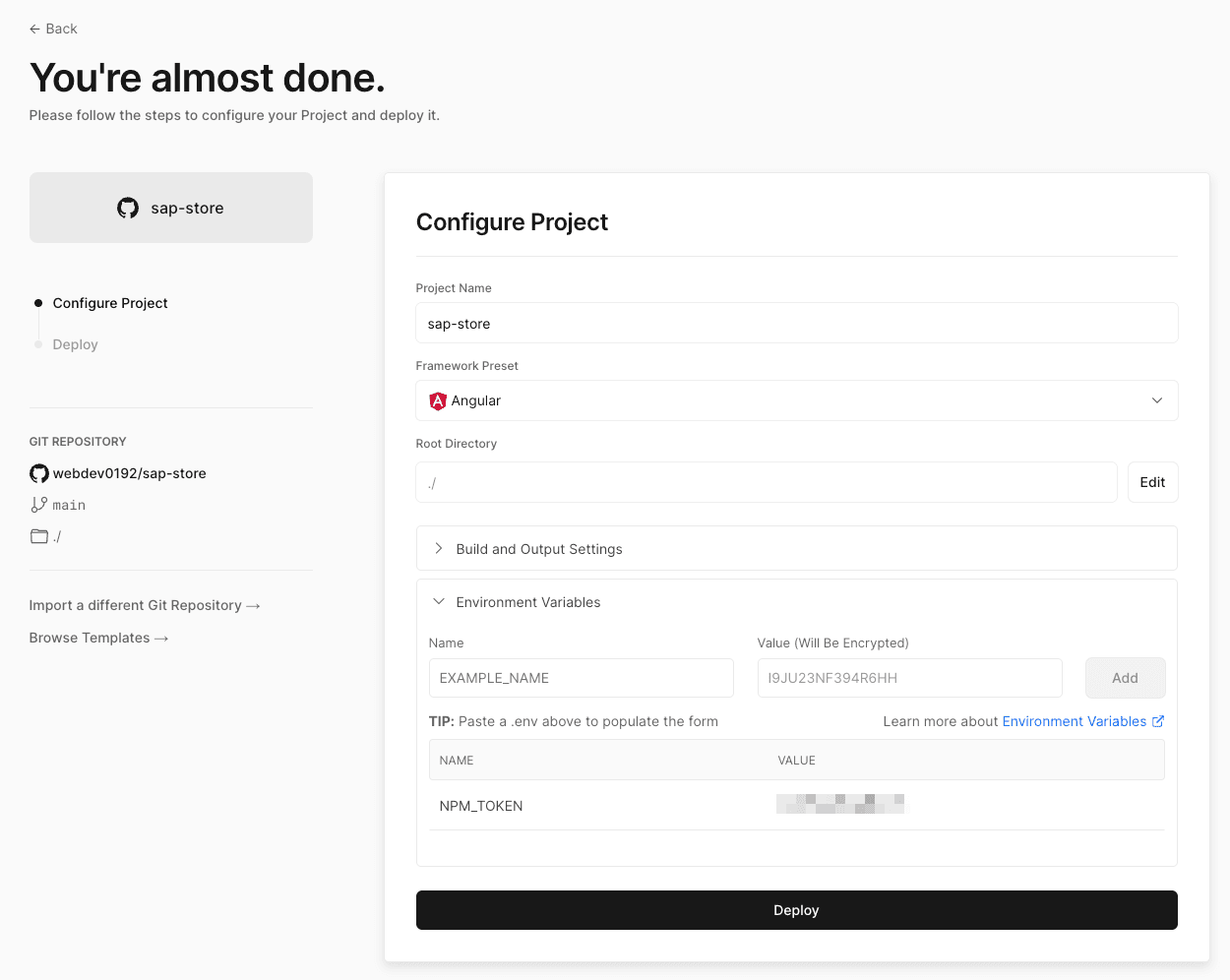Screen dimensions: 1230x980
Task: Open the Environment Variables external link icon
Action: pos(1158,720)
